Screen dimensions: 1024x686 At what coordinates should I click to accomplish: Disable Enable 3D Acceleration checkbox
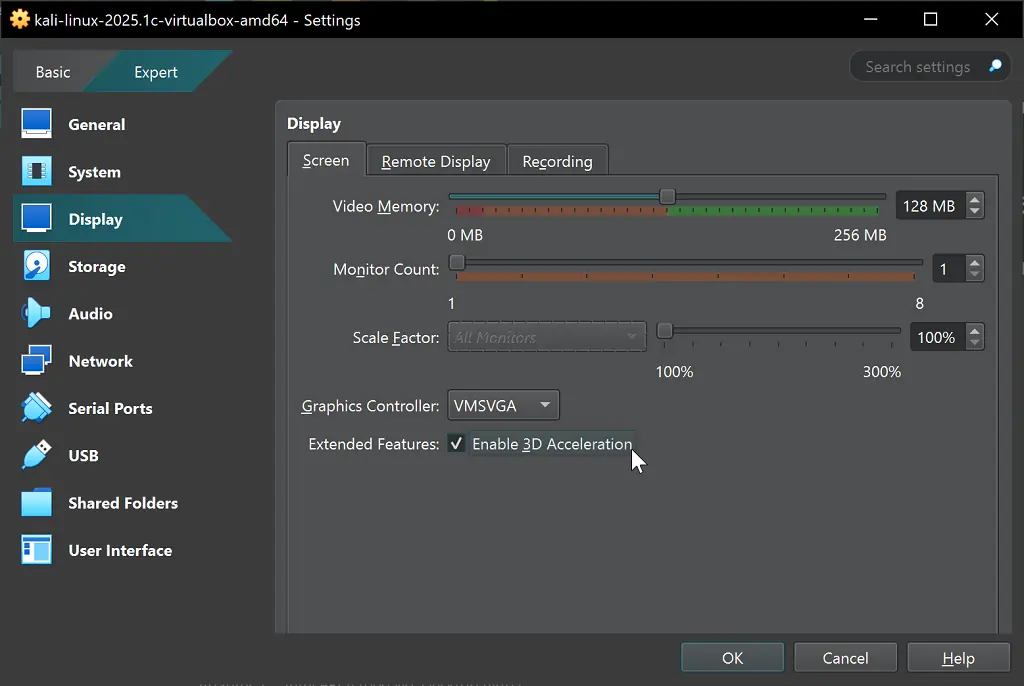(x=456, y=444)
